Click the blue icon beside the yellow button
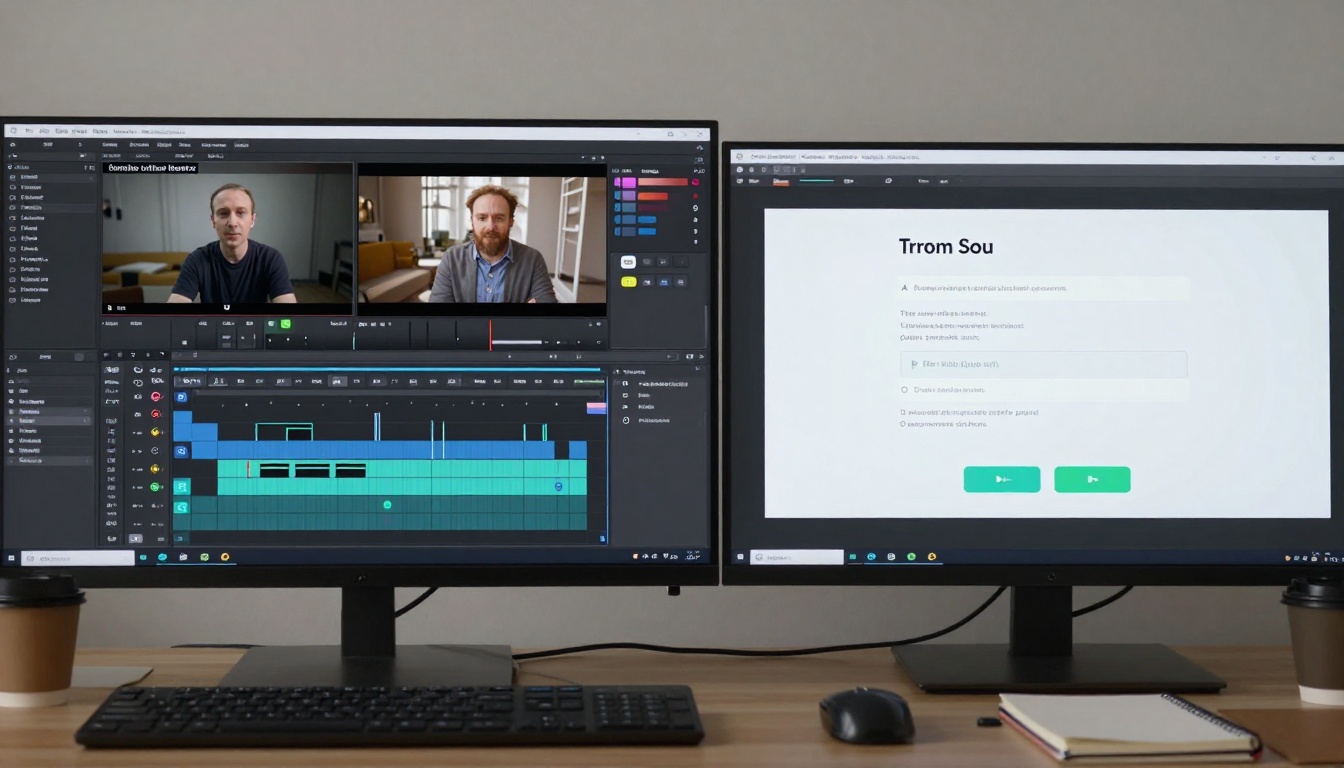The height and width of the screenshot is (768, 1344). tap(664, 282)
